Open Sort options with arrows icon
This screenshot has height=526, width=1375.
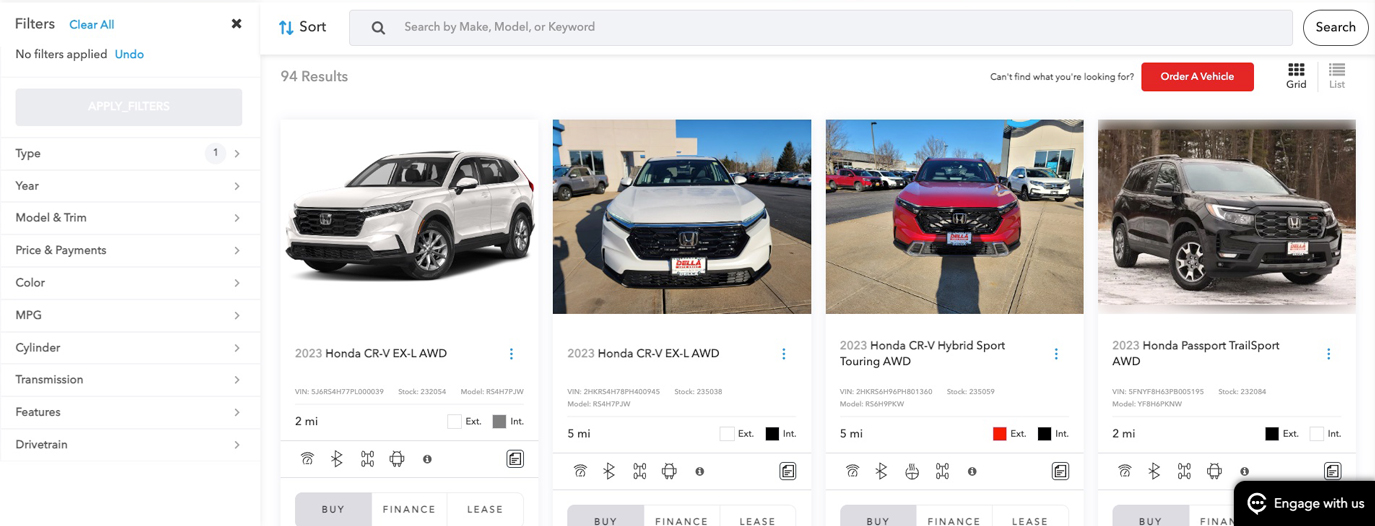pyautogui.click(x=302, y=27)
